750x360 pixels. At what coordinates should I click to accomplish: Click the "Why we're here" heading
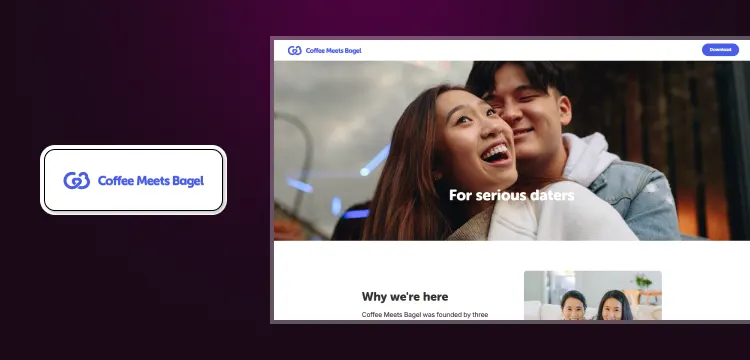click(405, 296)
